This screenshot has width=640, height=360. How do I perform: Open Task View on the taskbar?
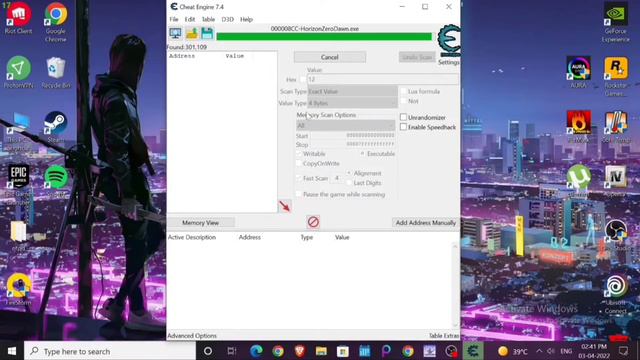[x=232, y=351]
